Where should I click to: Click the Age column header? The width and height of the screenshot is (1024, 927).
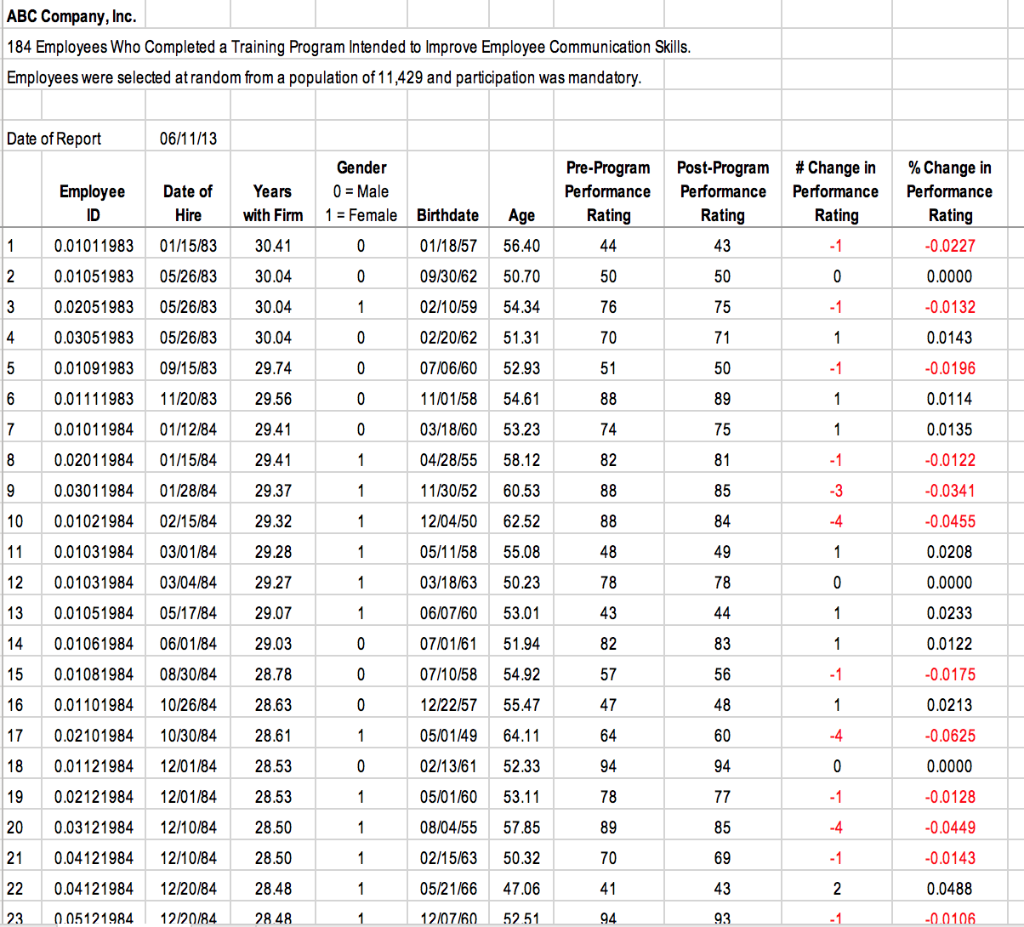coord(522,215)
